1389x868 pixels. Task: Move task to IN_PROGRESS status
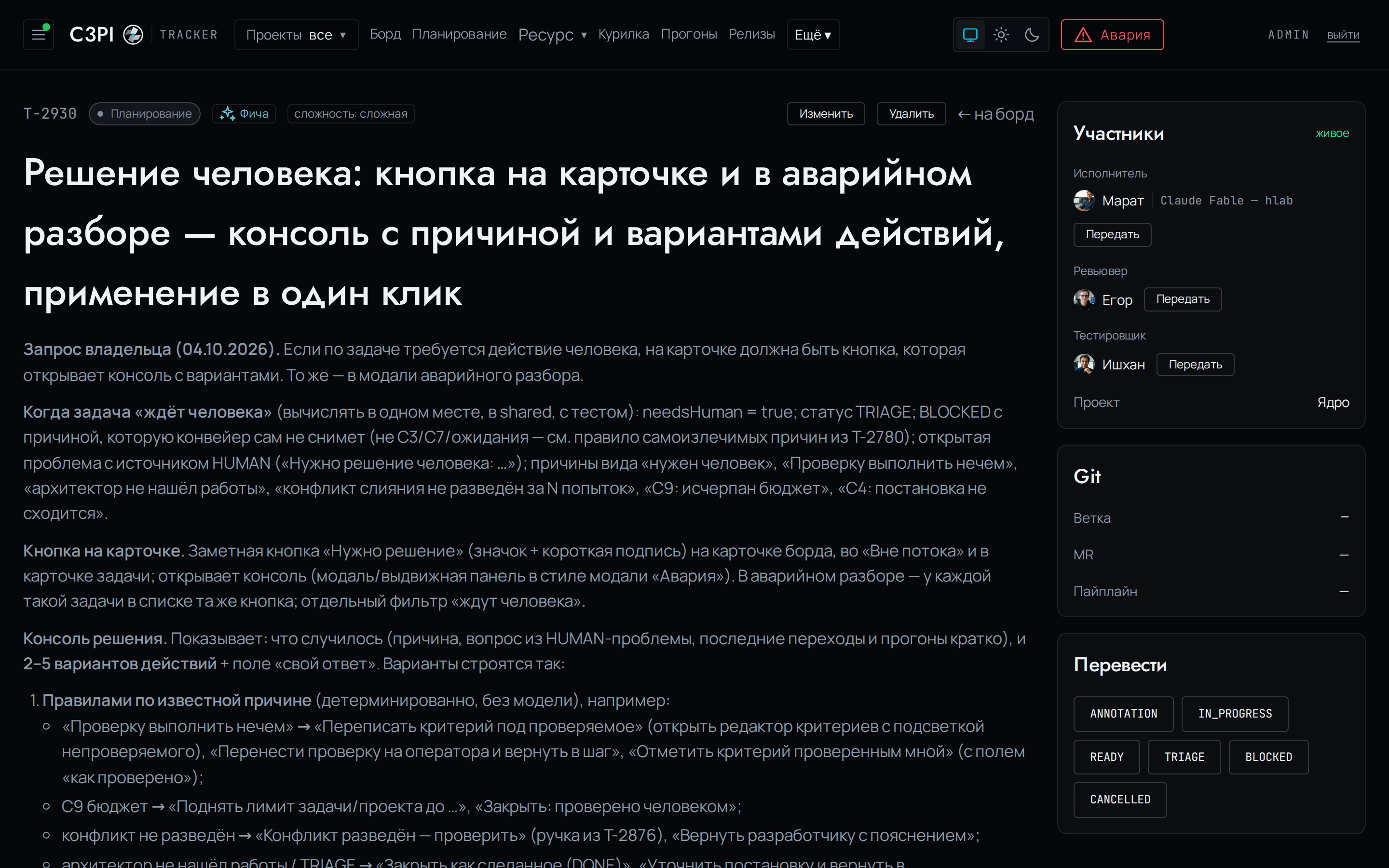pyautogui.click(x=1235, y=714)
